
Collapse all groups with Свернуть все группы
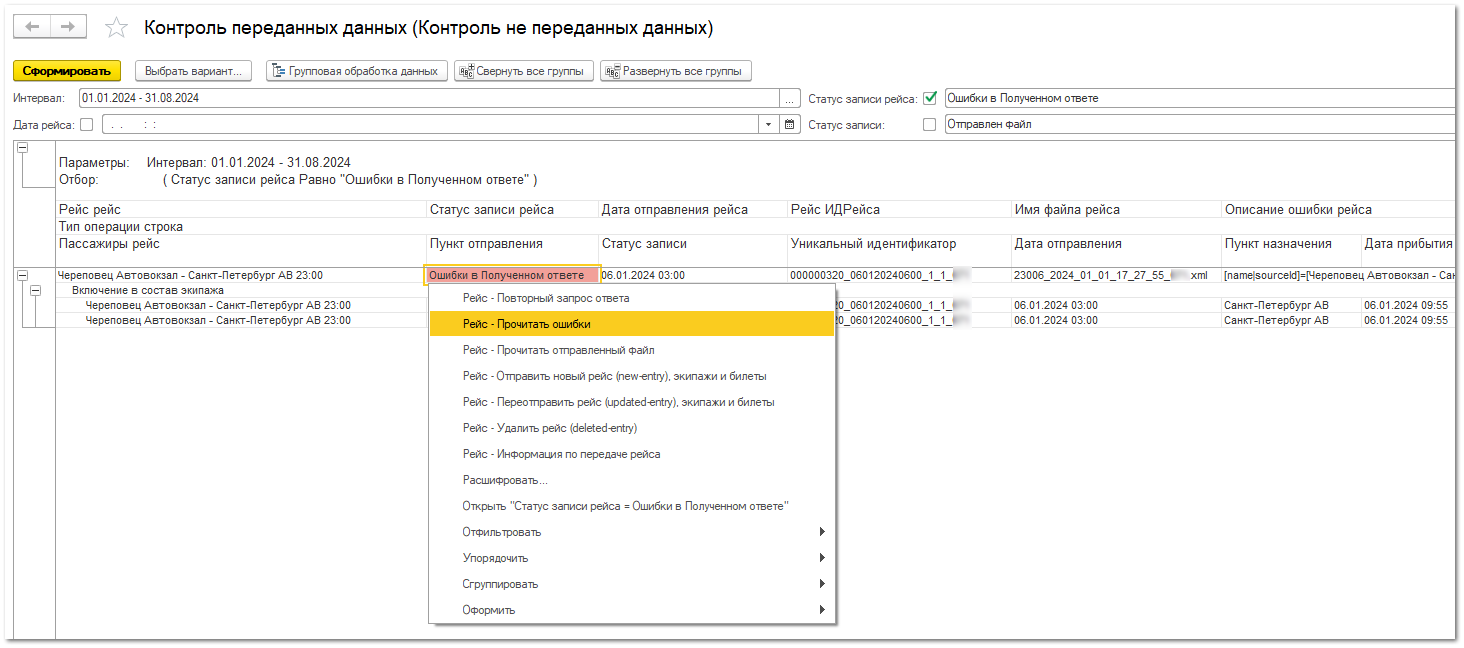(524, 71)
